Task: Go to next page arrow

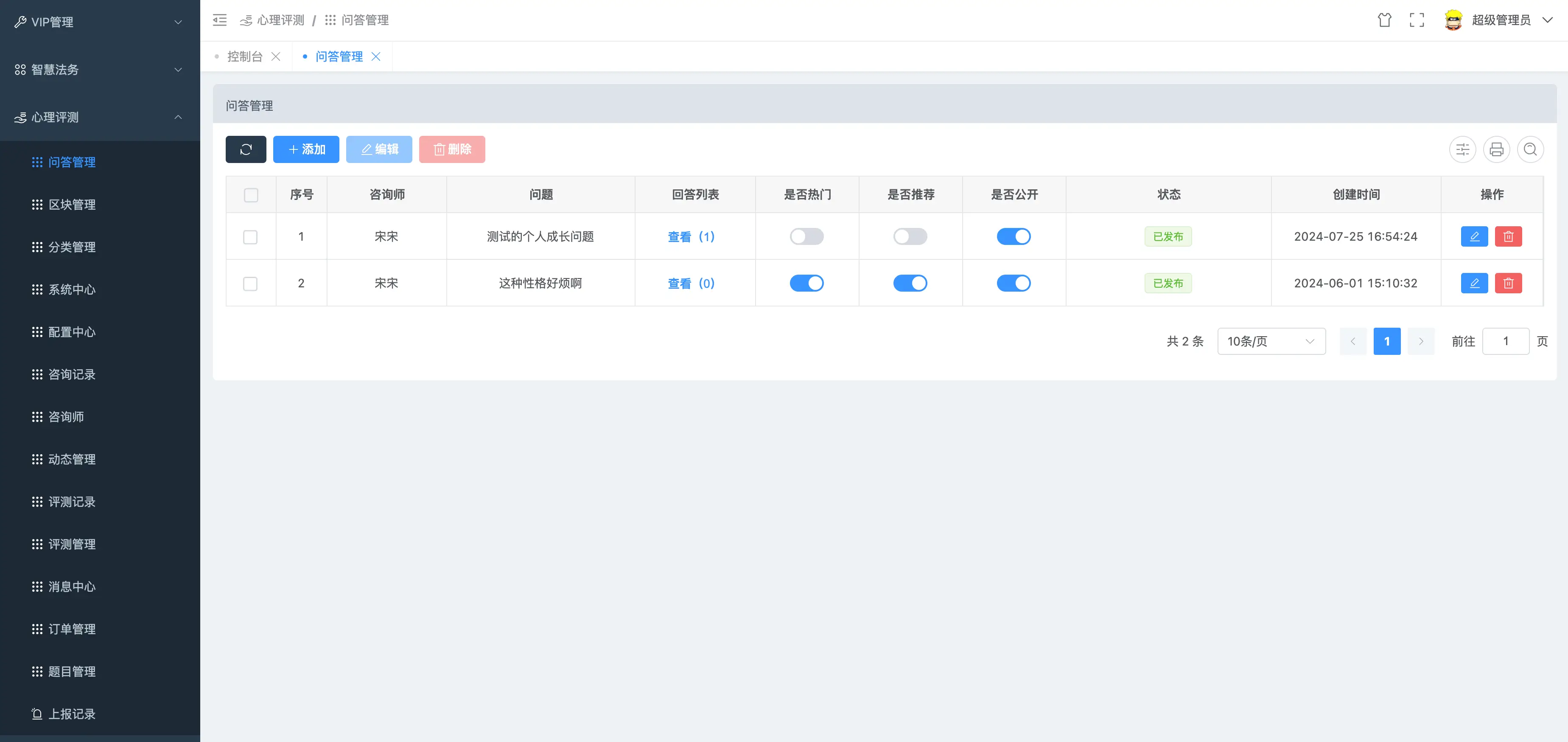Action: (1421, 341)
